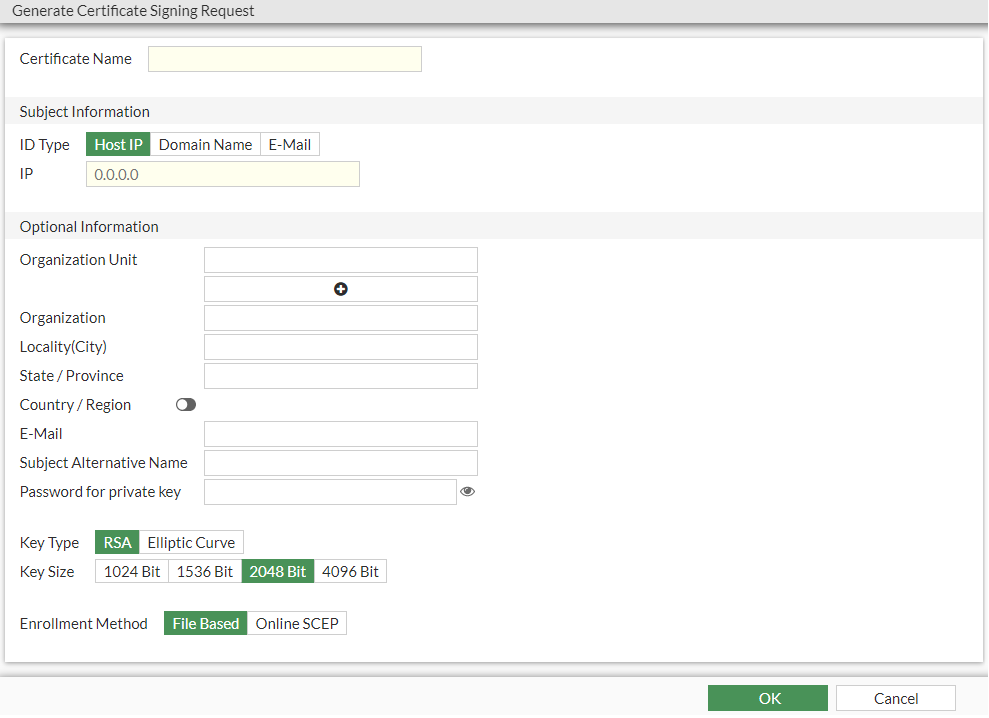The height and width of the screenshot is (718, 989).
Task: Click the IP address field showing 0.0.0.0
Action: 222,173
